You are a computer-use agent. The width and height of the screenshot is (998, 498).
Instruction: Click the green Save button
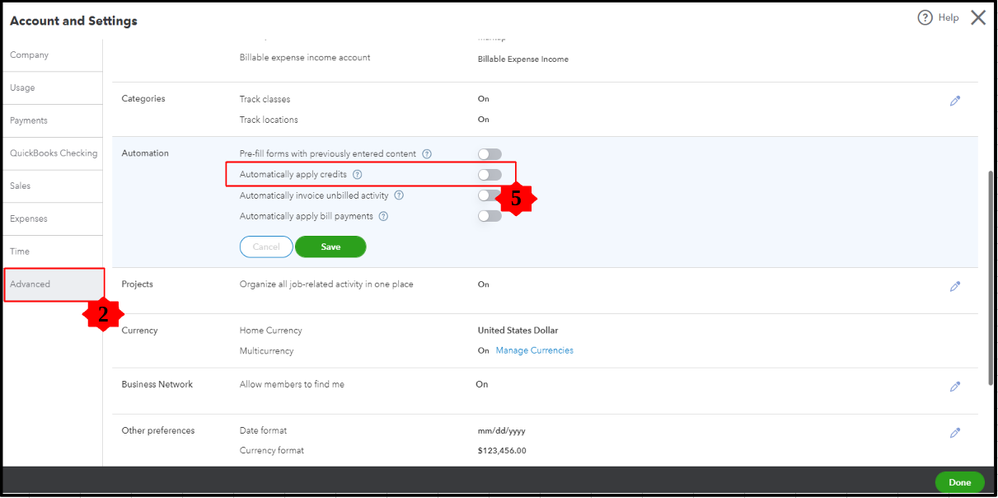coord(330,246)
